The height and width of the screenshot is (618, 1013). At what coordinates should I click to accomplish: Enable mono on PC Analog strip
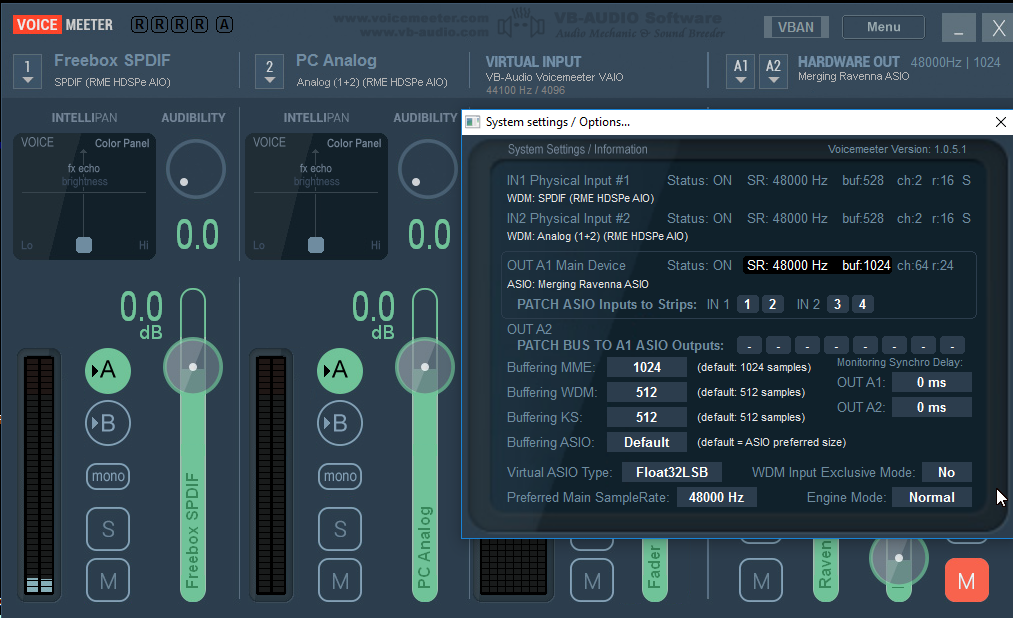340,477
